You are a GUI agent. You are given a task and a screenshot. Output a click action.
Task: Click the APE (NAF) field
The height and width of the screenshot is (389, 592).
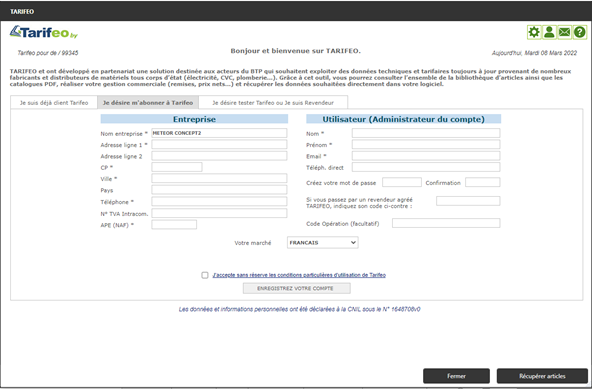[x=174, y=225]
